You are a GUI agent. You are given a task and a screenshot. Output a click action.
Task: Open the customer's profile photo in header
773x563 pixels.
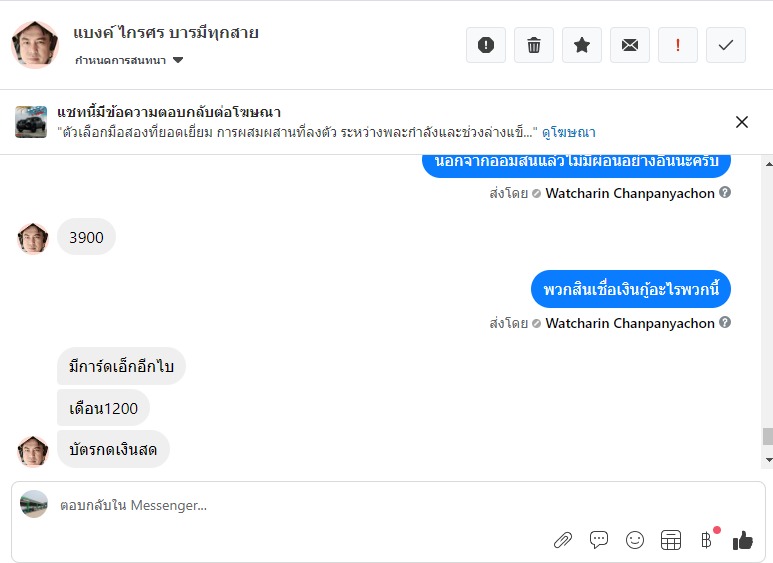[35, 45]
